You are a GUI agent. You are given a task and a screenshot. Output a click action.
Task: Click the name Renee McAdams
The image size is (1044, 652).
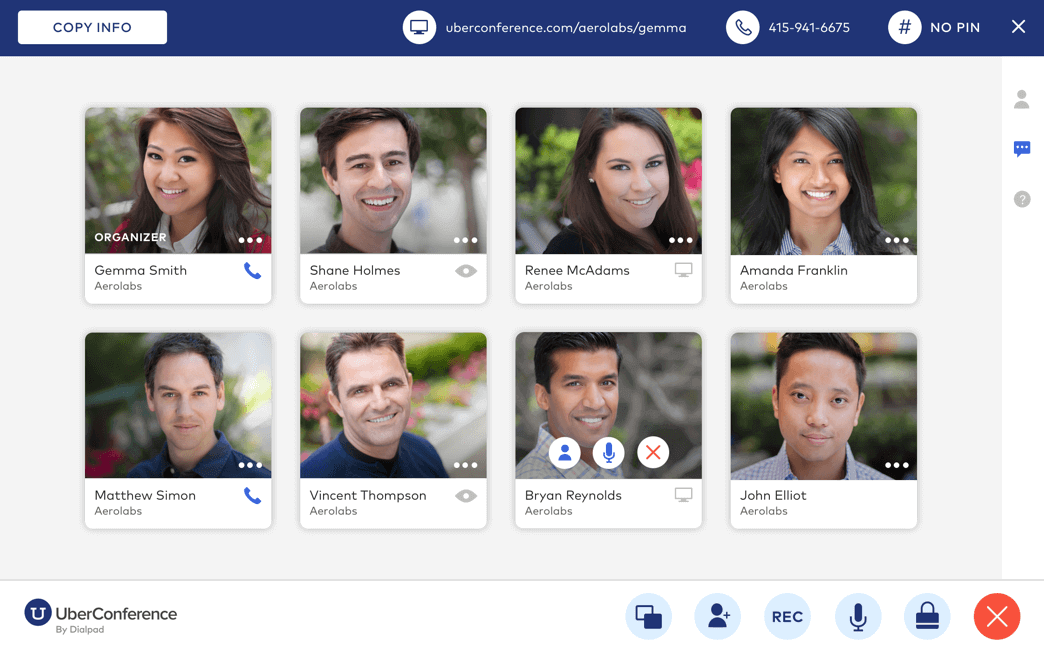click(x=577, y=270)
